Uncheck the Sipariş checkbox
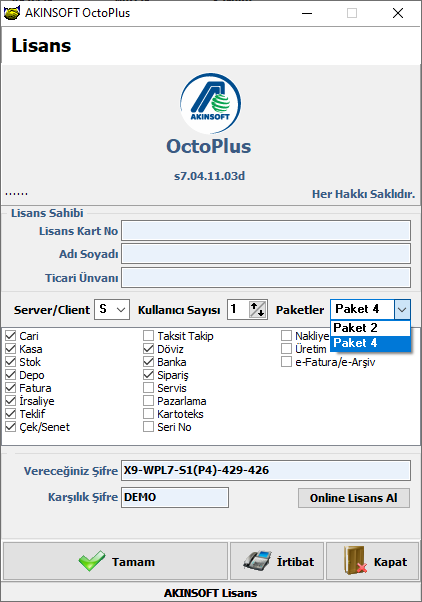The height and width of the screenshot is (602, 422). [x=148, y=375]
